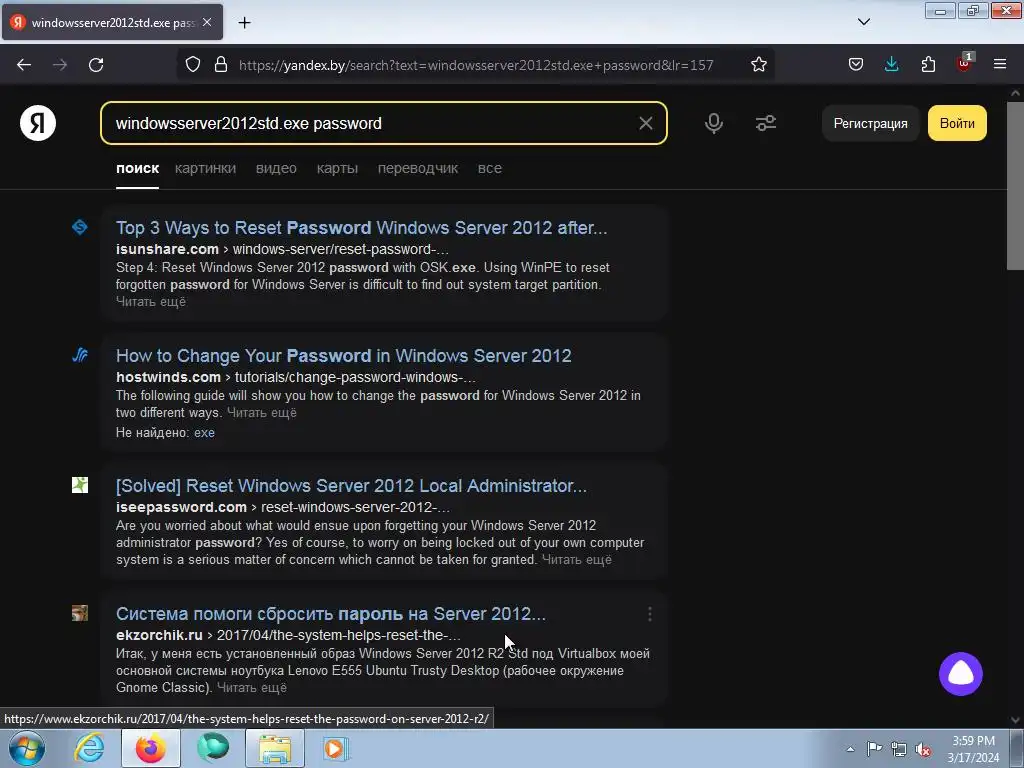Viewport: 1024px width, 768px height.
Task: Open How to Change Your Password link
Action: pos(344,355)
